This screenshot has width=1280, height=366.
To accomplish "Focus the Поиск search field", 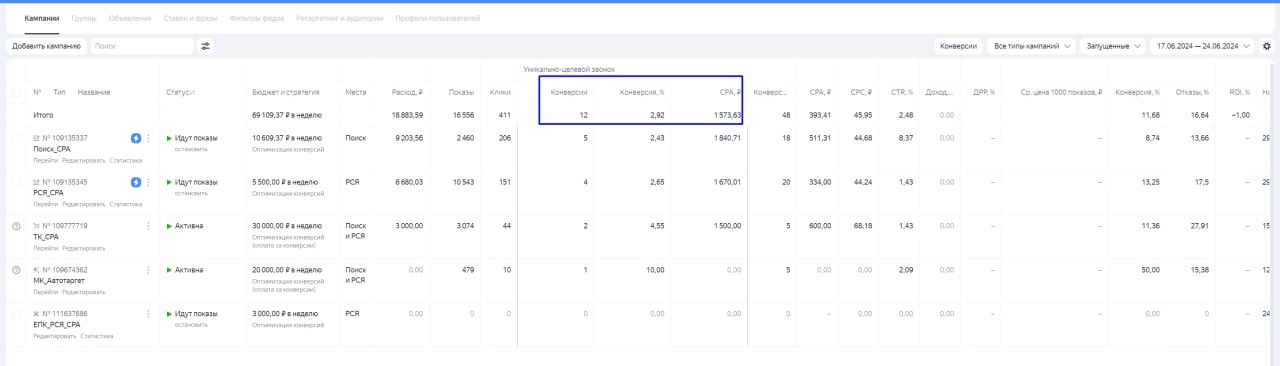I will [x=142, y=46].
